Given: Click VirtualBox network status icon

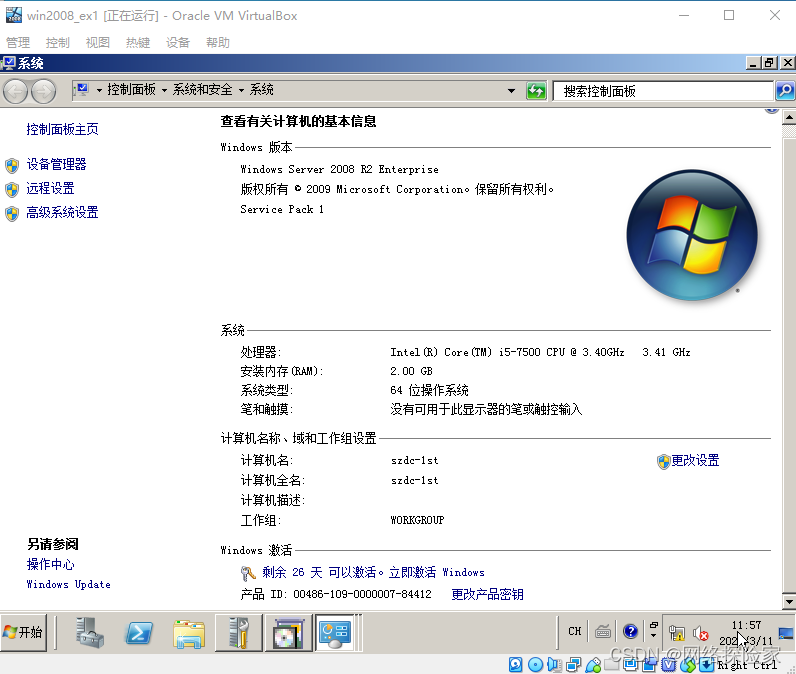Looking at the screenshot, I should click(574, 664).
